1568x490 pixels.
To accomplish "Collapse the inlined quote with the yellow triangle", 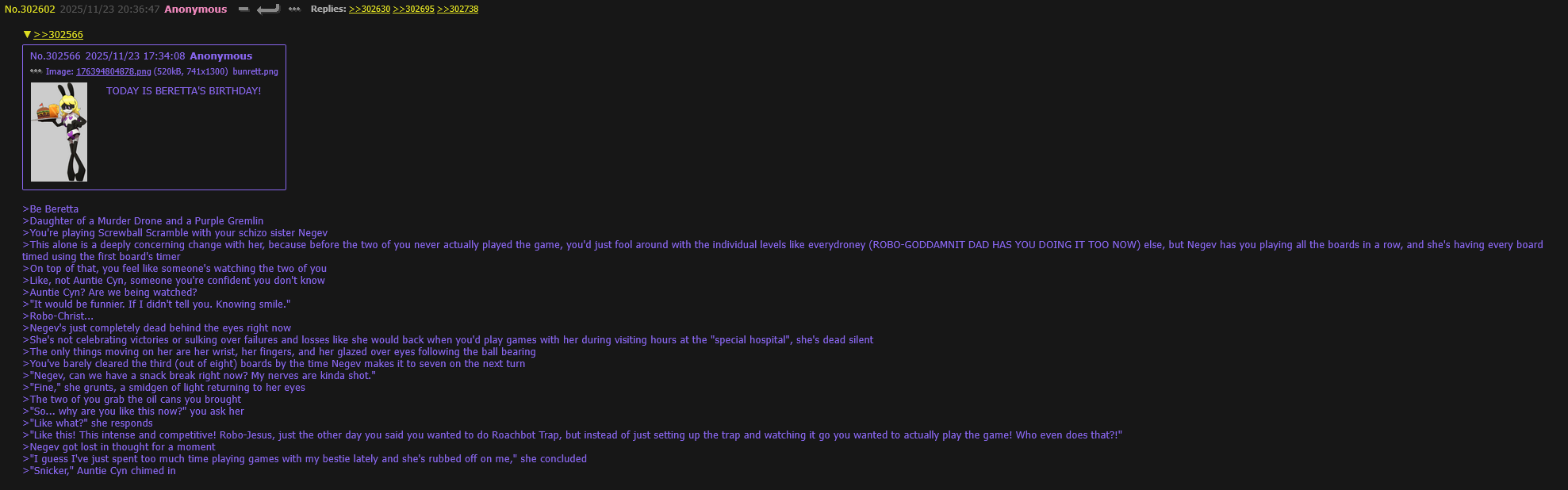I will (x=27, y=34).
